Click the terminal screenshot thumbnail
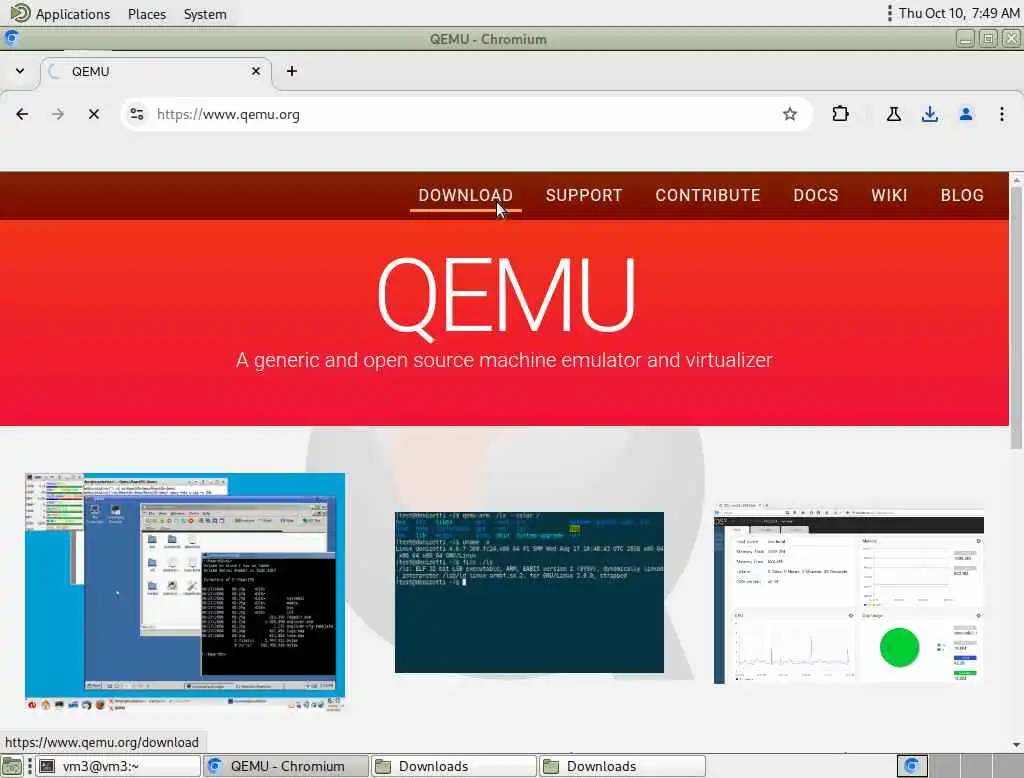1024x778 pixels. click(529, 592)
